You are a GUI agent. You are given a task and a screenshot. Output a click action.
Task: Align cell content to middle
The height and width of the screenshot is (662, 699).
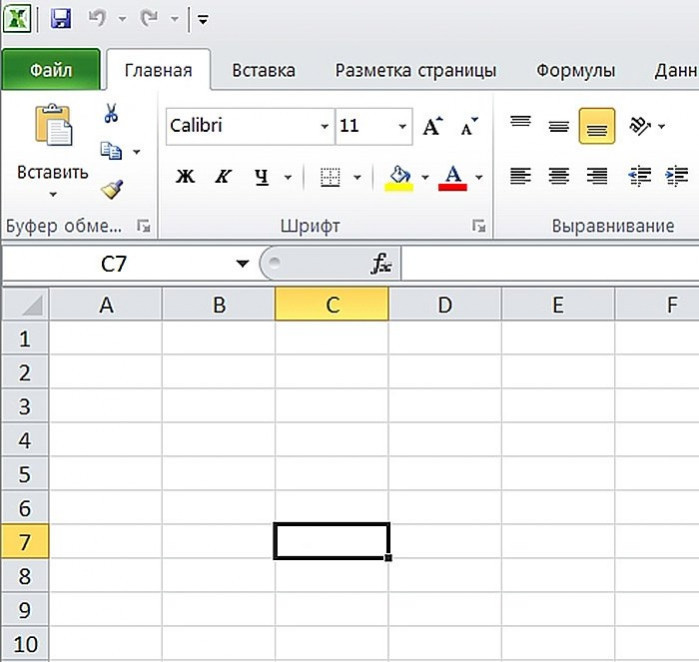pos(559,126)
